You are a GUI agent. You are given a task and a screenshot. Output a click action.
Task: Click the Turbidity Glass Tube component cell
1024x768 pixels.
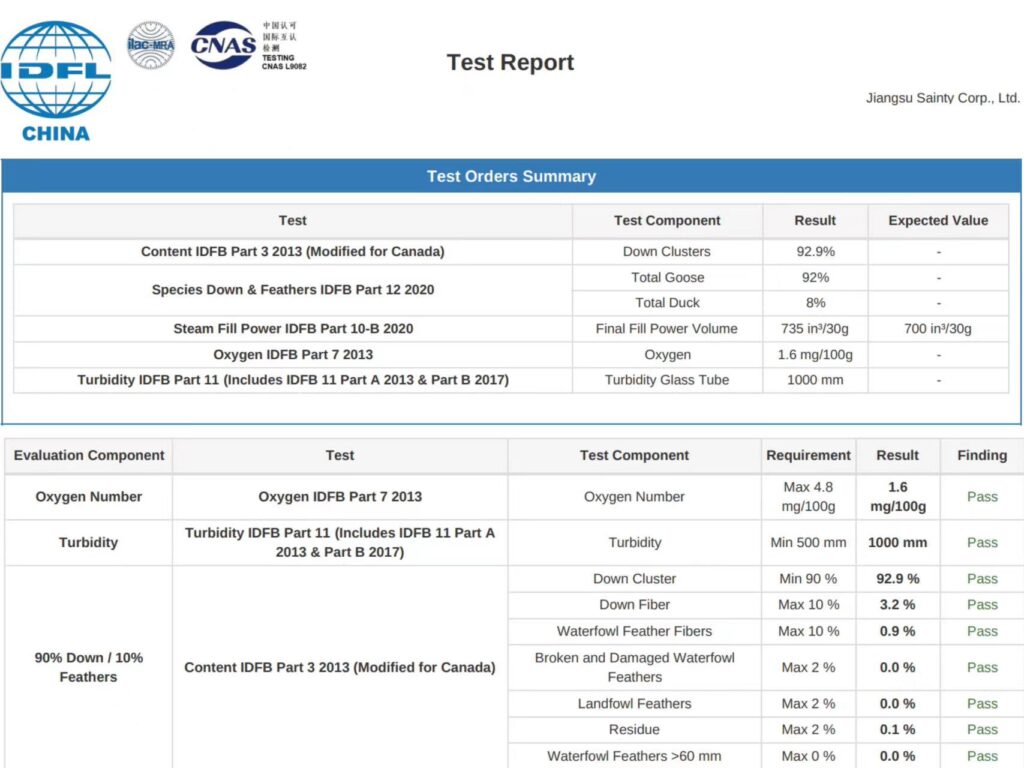[667, 380]
